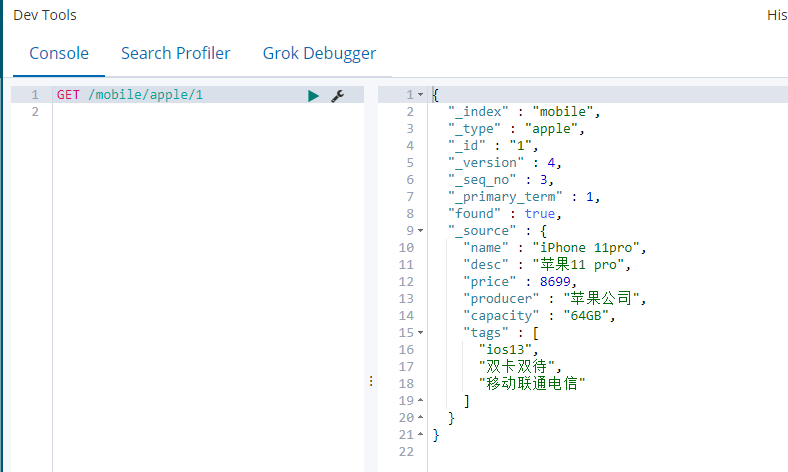The image size is (788, 472).
Task: Run the GET request with the play icon
Action: pos(313,96)
